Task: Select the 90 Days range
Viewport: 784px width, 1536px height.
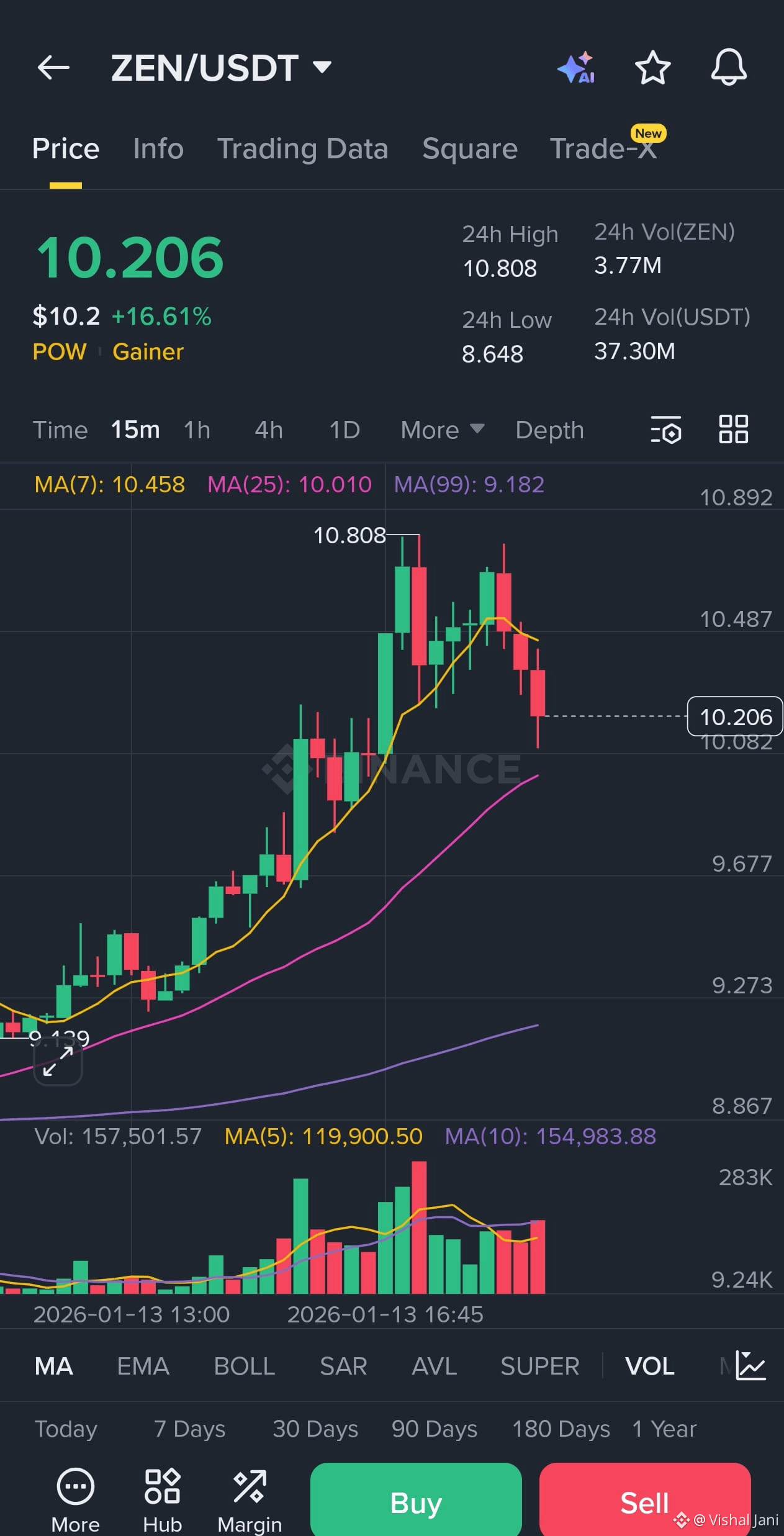Action: [434, 1429]
